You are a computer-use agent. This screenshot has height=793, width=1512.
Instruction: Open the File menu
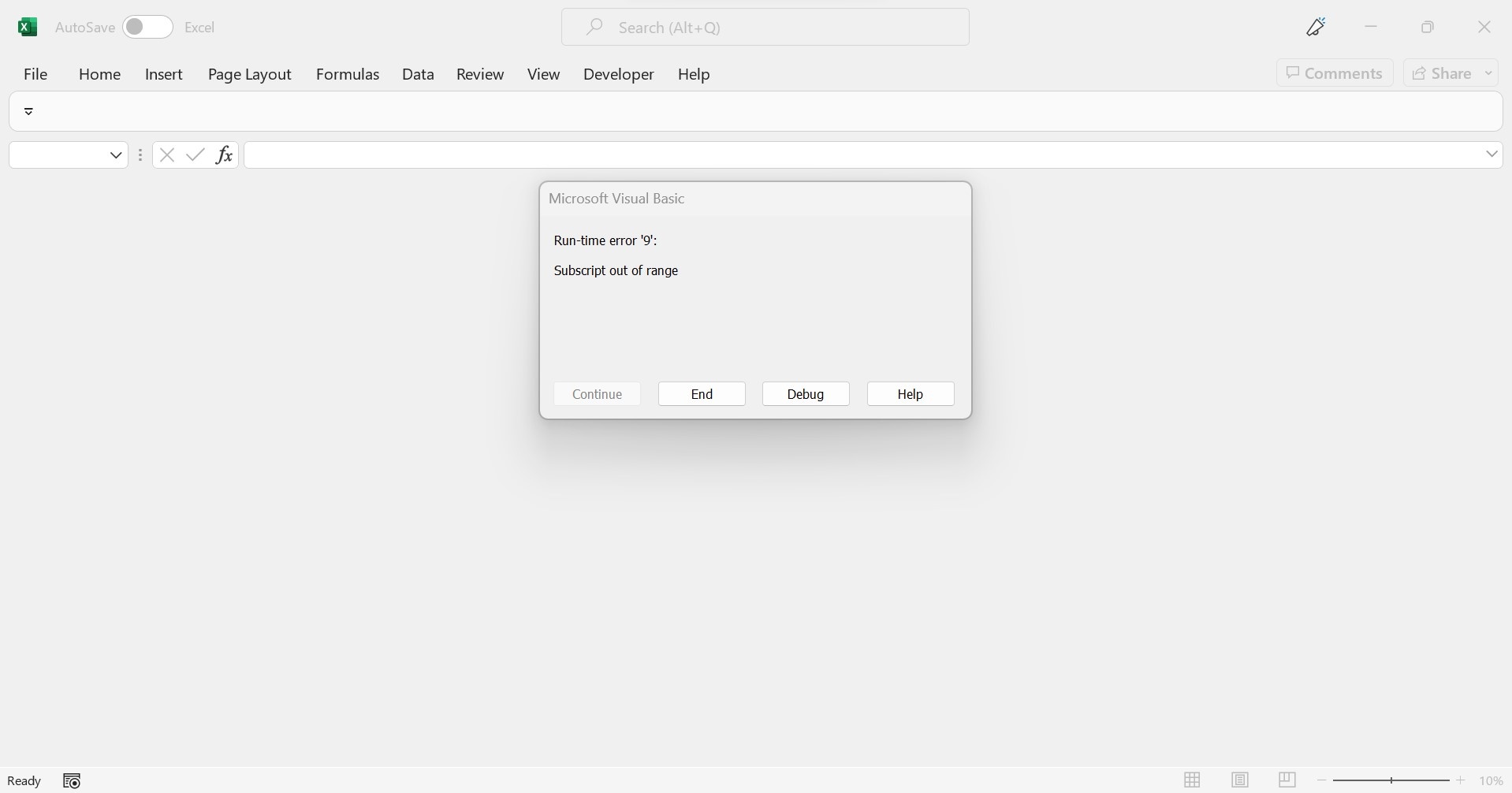tap(35, 74)
